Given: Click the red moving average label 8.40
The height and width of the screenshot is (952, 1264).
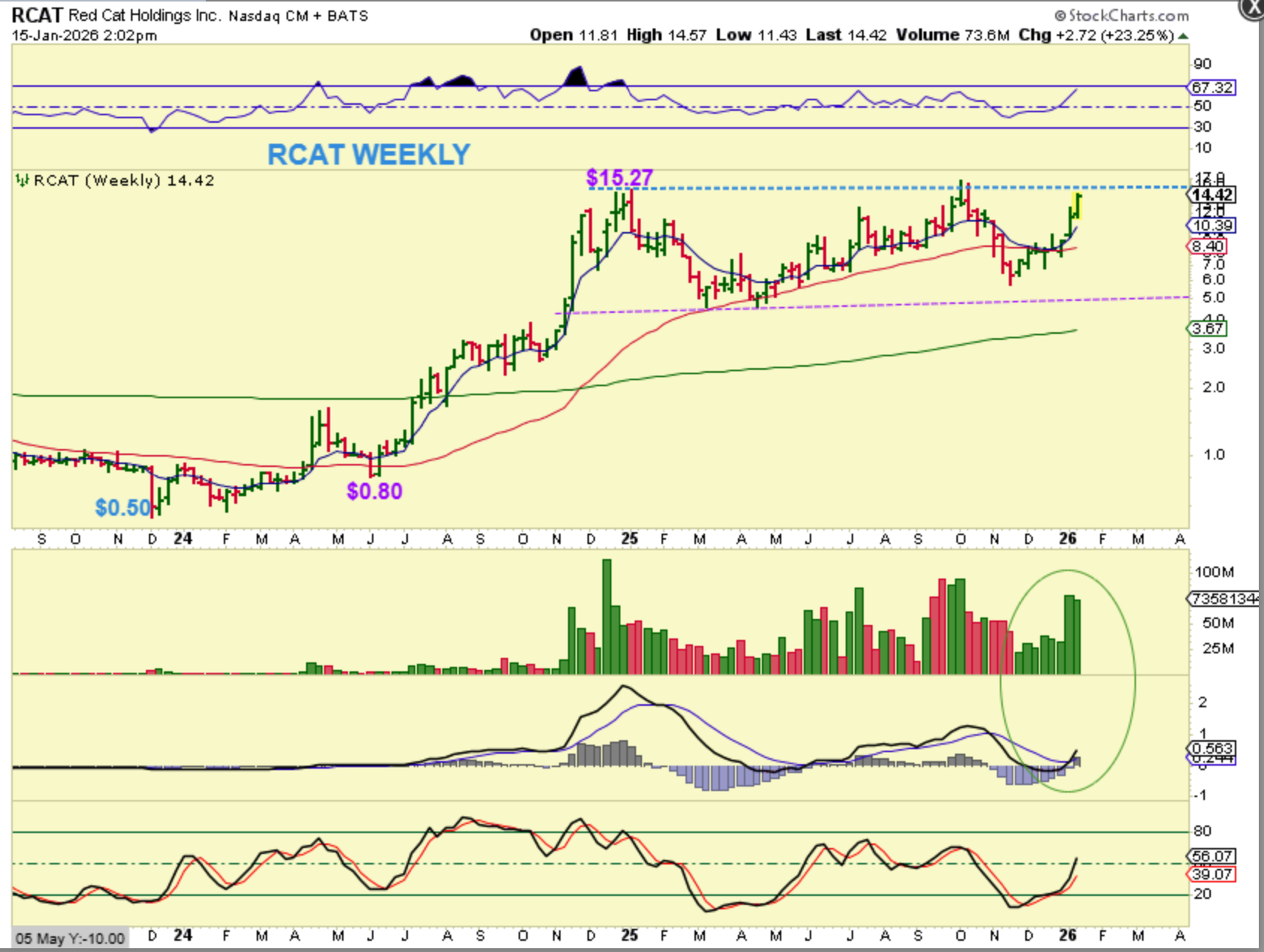Looking at the screenshot, I should coord(1207,246).
